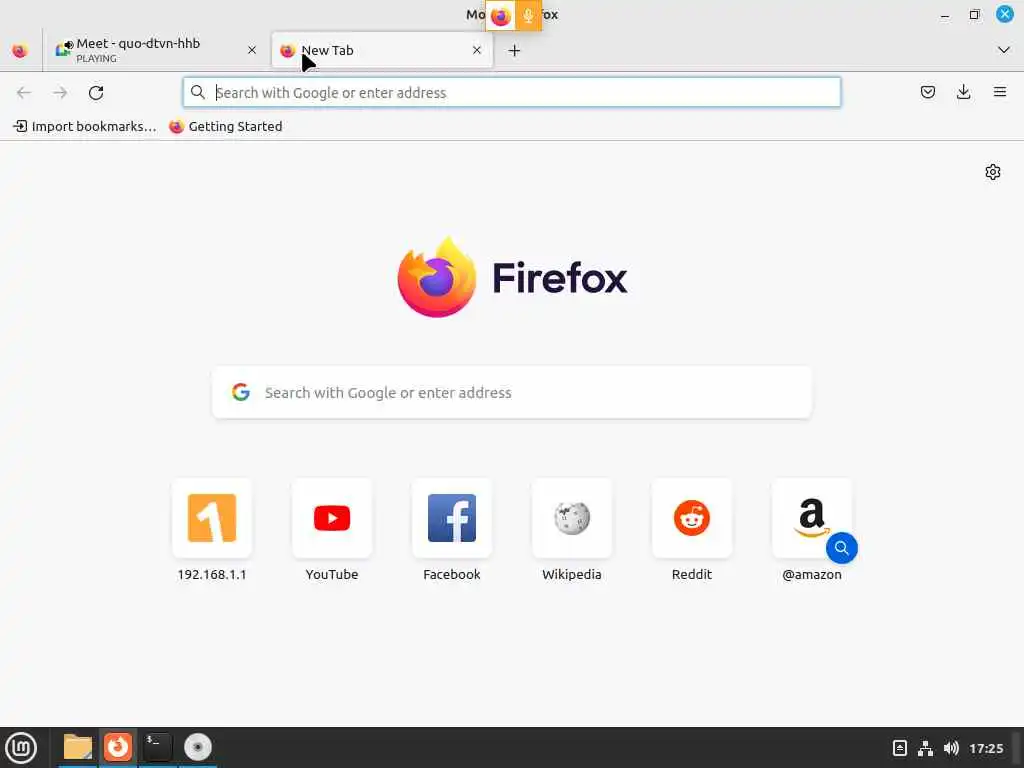Viewport: 1024px width, 768px height.
Task: Reload the current page
Action: [x=96, y=93]
